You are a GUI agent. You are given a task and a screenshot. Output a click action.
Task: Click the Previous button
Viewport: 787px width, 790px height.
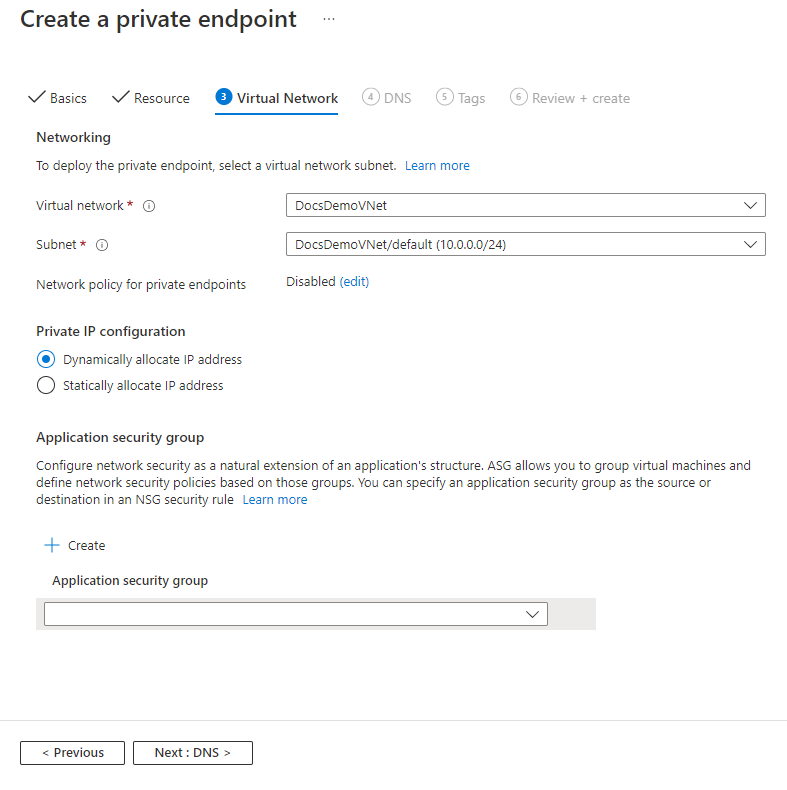click(72, 753)
